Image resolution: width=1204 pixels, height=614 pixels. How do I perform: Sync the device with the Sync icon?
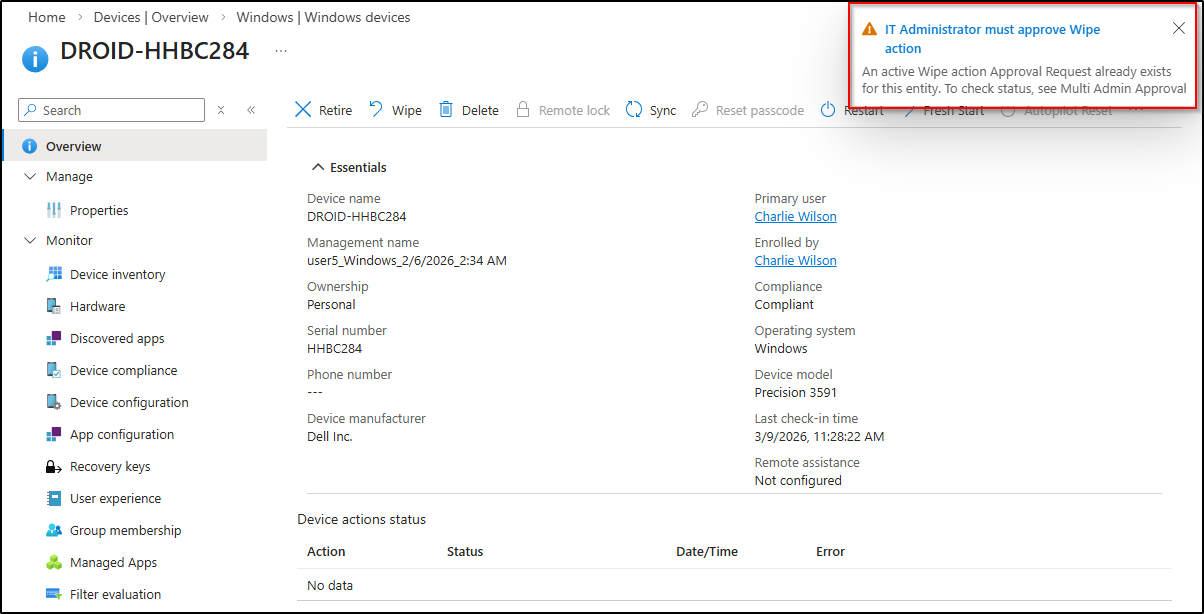tap(650, 110)
